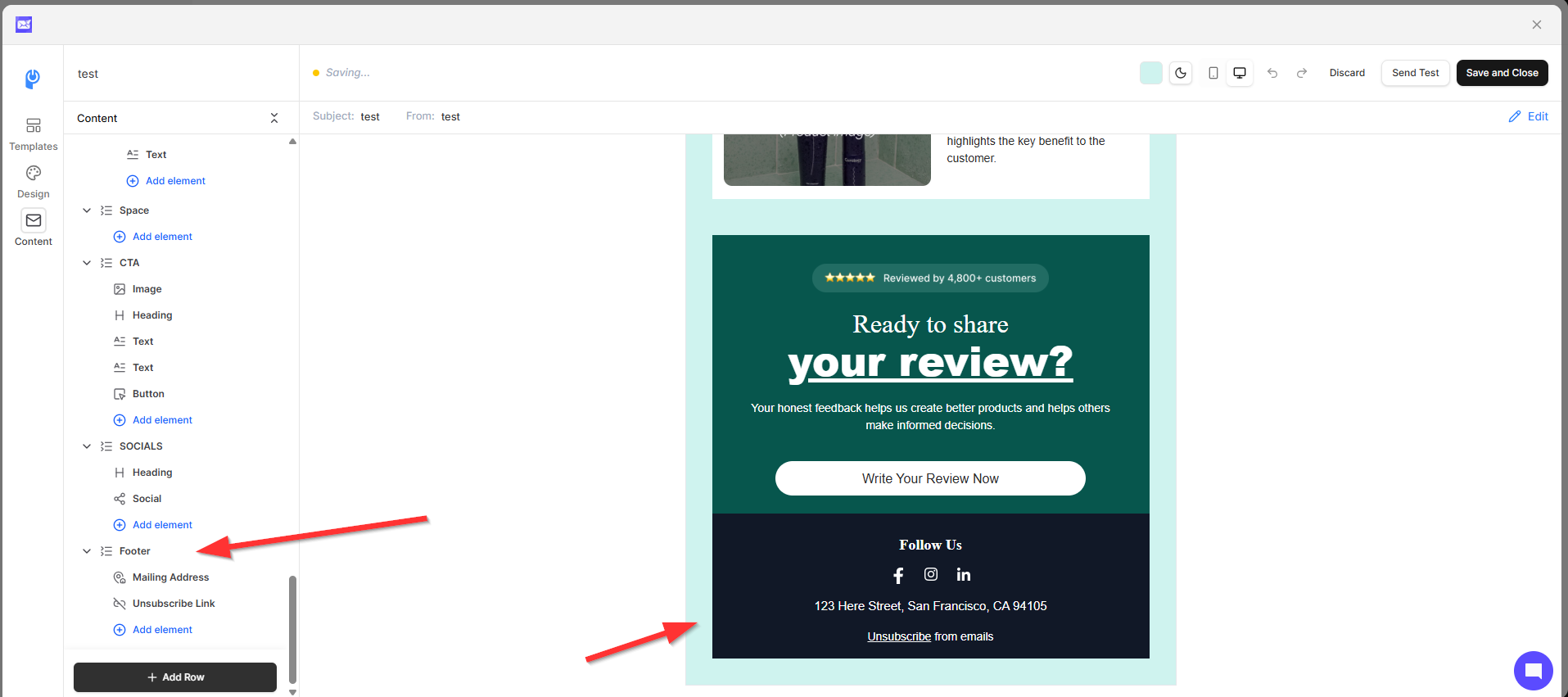Click the background color swatch
The height and width of the screenshot is (697, 1568).
coord(1151,73)
